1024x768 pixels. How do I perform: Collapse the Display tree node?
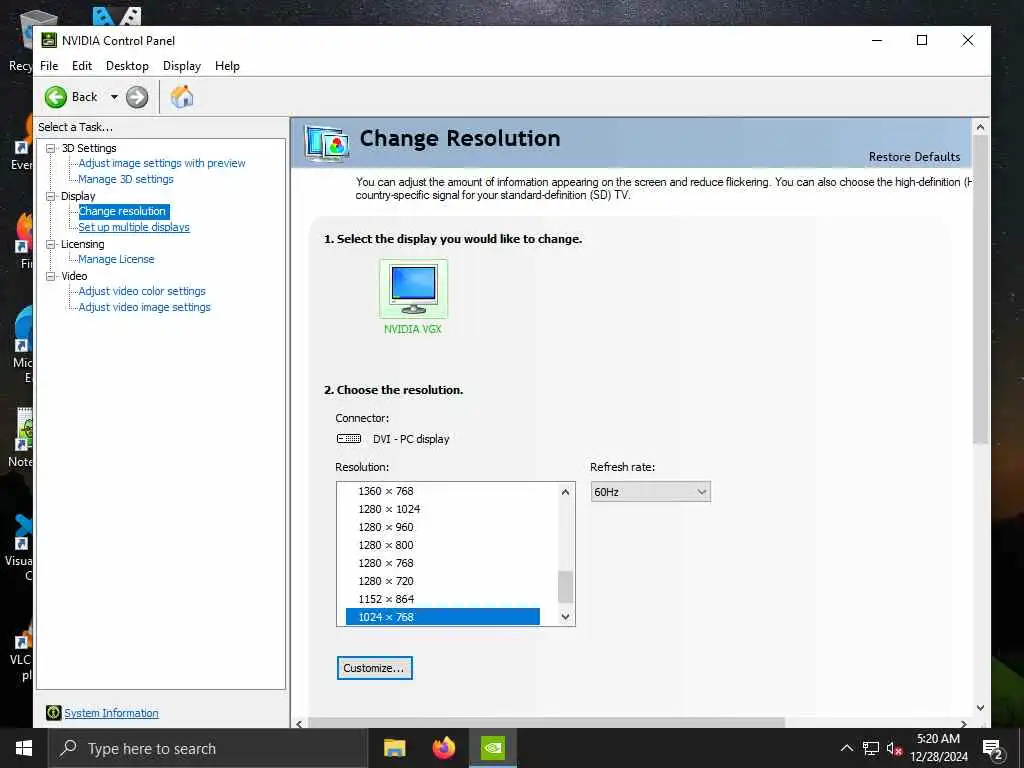tap(50, 196)
